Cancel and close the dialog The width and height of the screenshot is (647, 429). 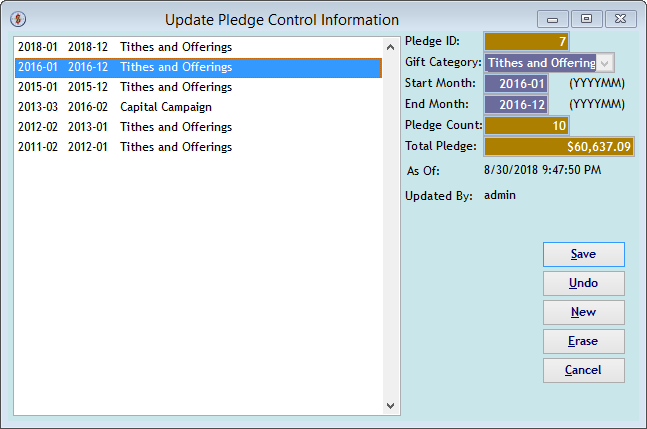(583, 370)
